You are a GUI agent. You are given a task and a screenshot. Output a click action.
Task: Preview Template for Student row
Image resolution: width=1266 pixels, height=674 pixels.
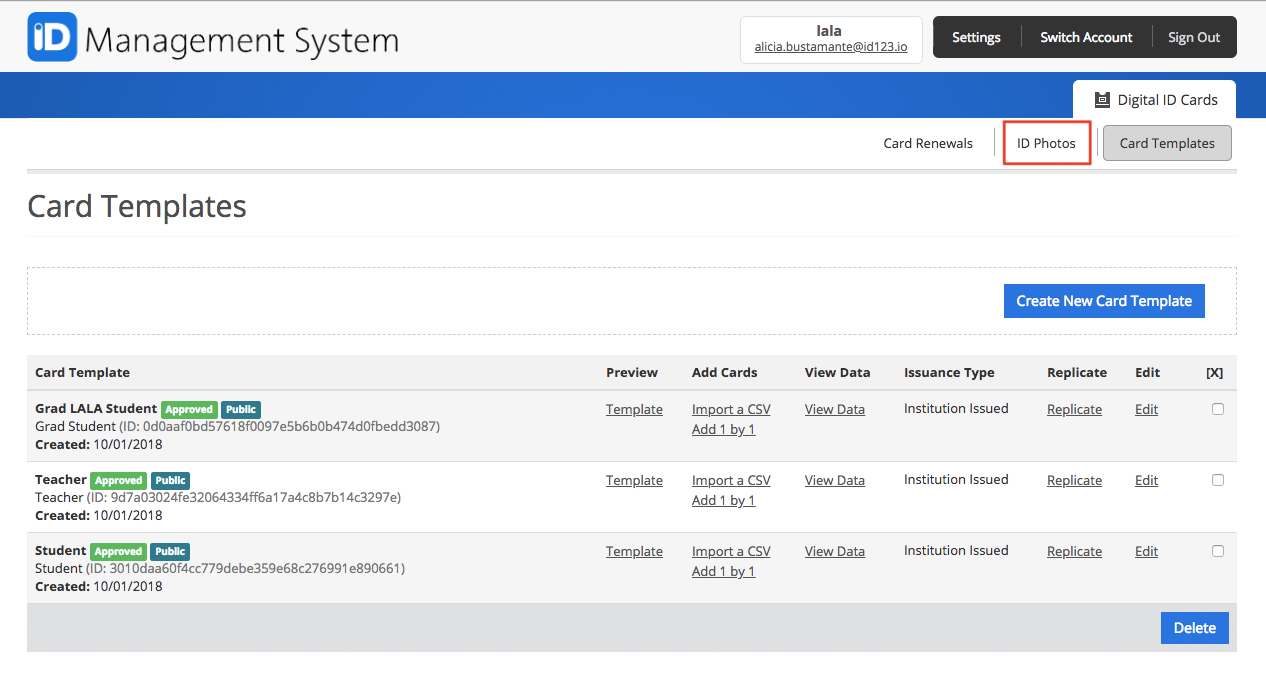634,551
